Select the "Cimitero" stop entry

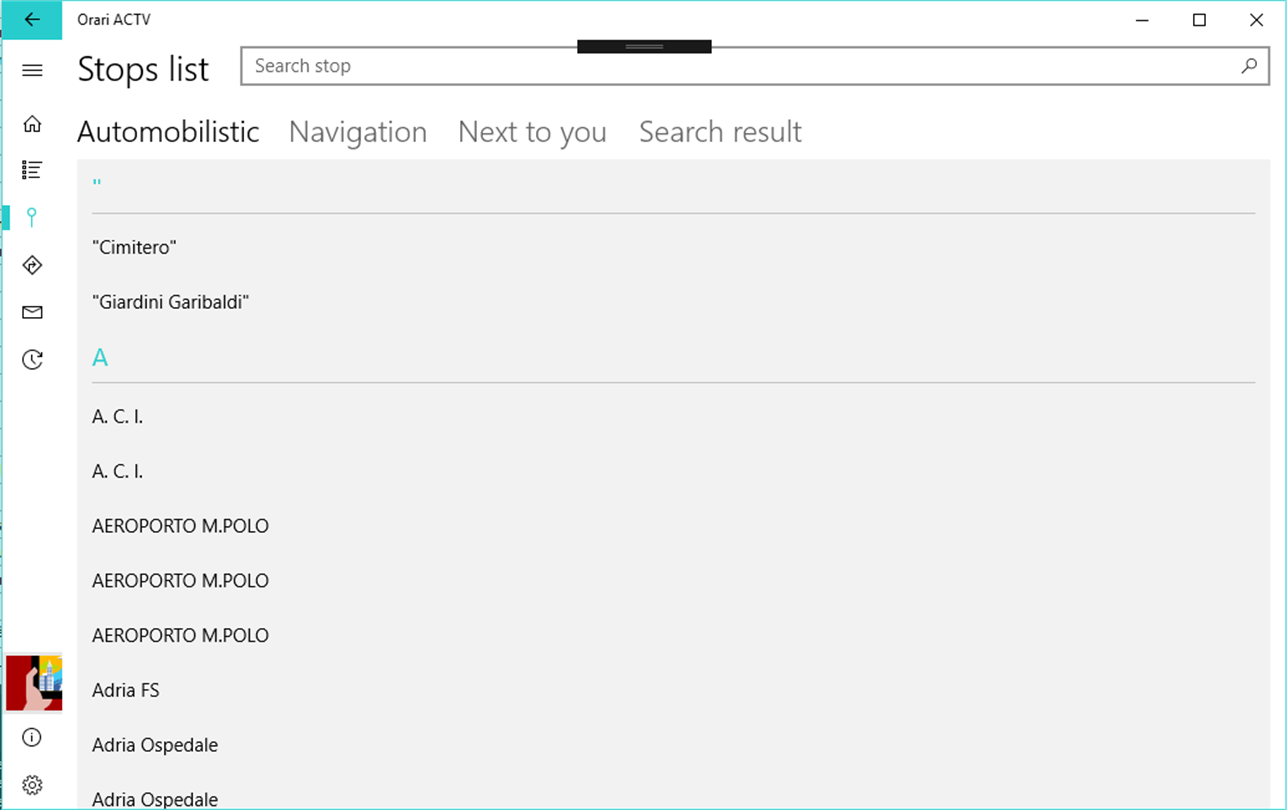(134, 247)
